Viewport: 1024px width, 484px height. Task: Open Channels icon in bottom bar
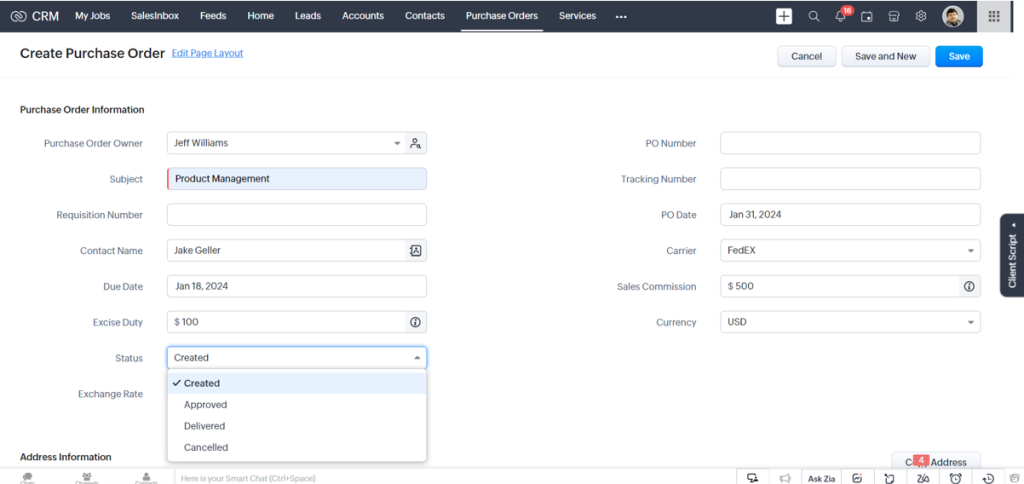click(x=87, y=477)
